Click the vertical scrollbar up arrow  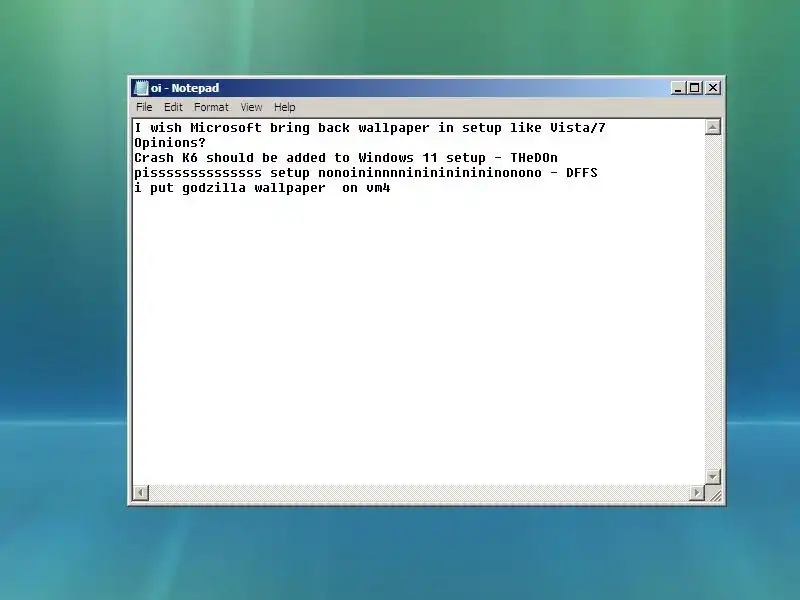pos(713,127)
